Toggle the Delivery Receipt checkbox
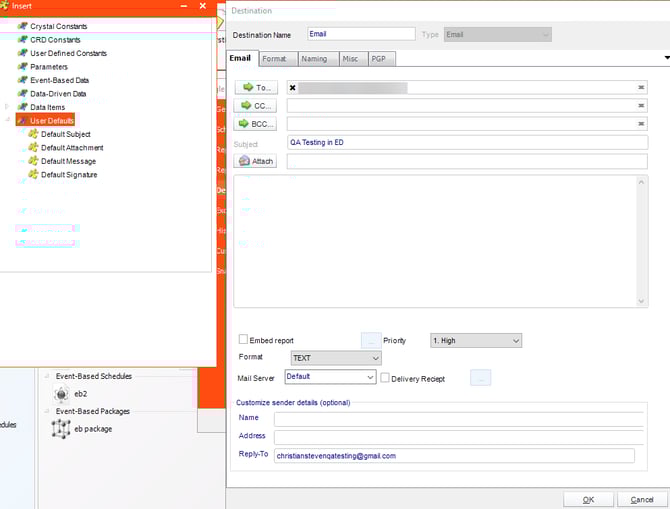670x509 pixels. (385, 378)
